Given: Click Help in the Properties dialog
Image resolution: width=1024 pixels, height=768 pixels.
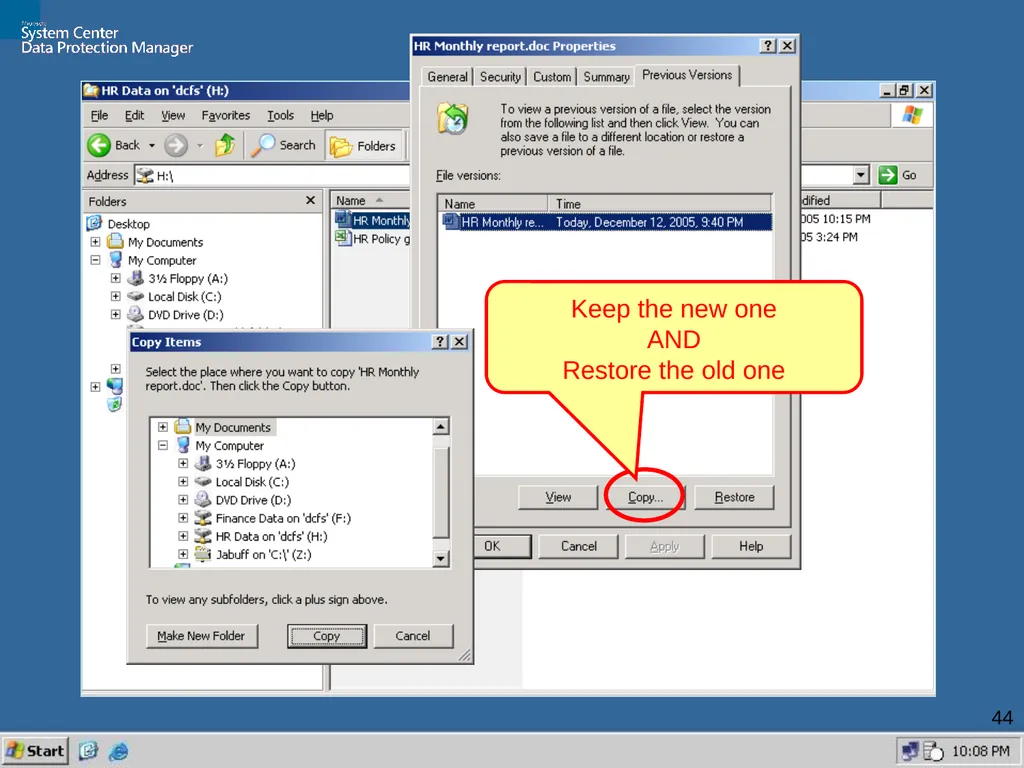Looking at the screenshot, I should pos(751,546).
